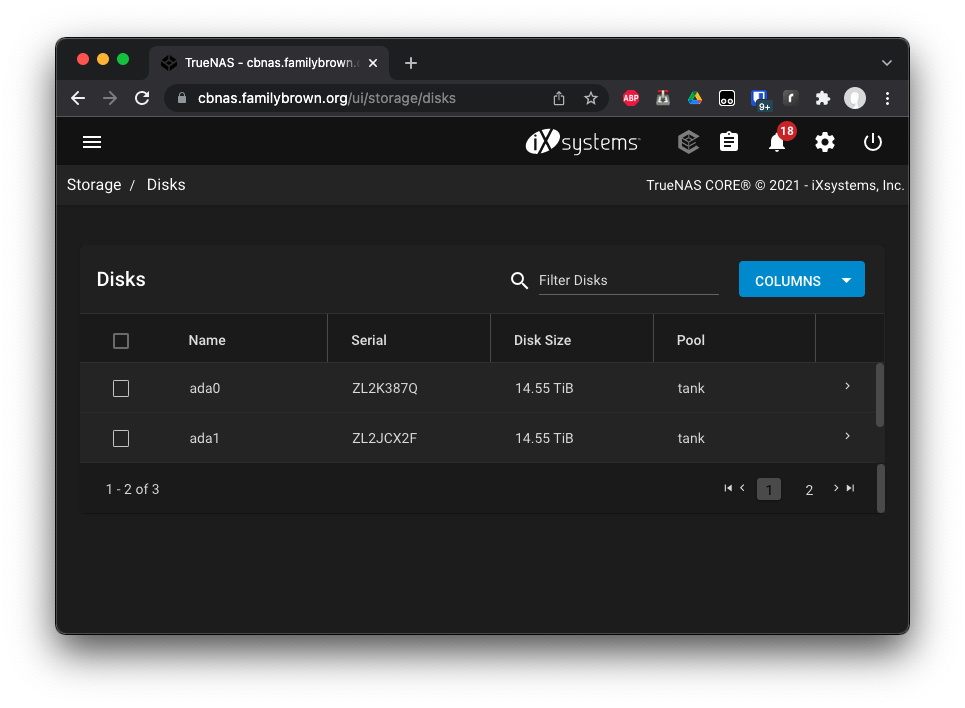Viewport: 965px width, 708px height.
Task: Sort by the Pool column header
Action: pyautogui.click(x=691, y=340)
